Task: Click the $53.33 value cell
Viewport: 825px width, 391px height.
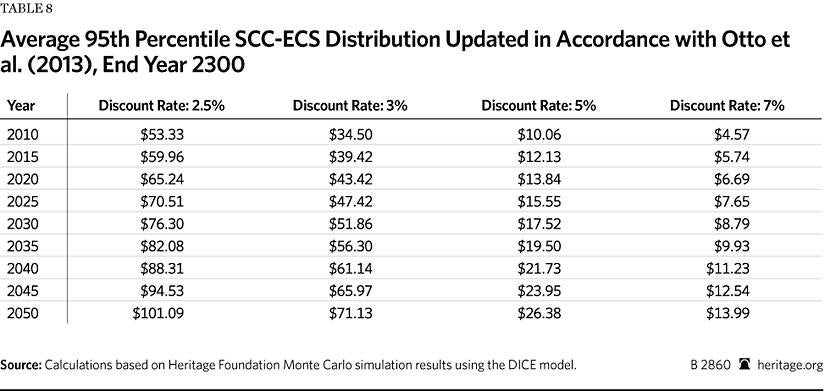Action: pyautogui.click(x=162, y=135)
